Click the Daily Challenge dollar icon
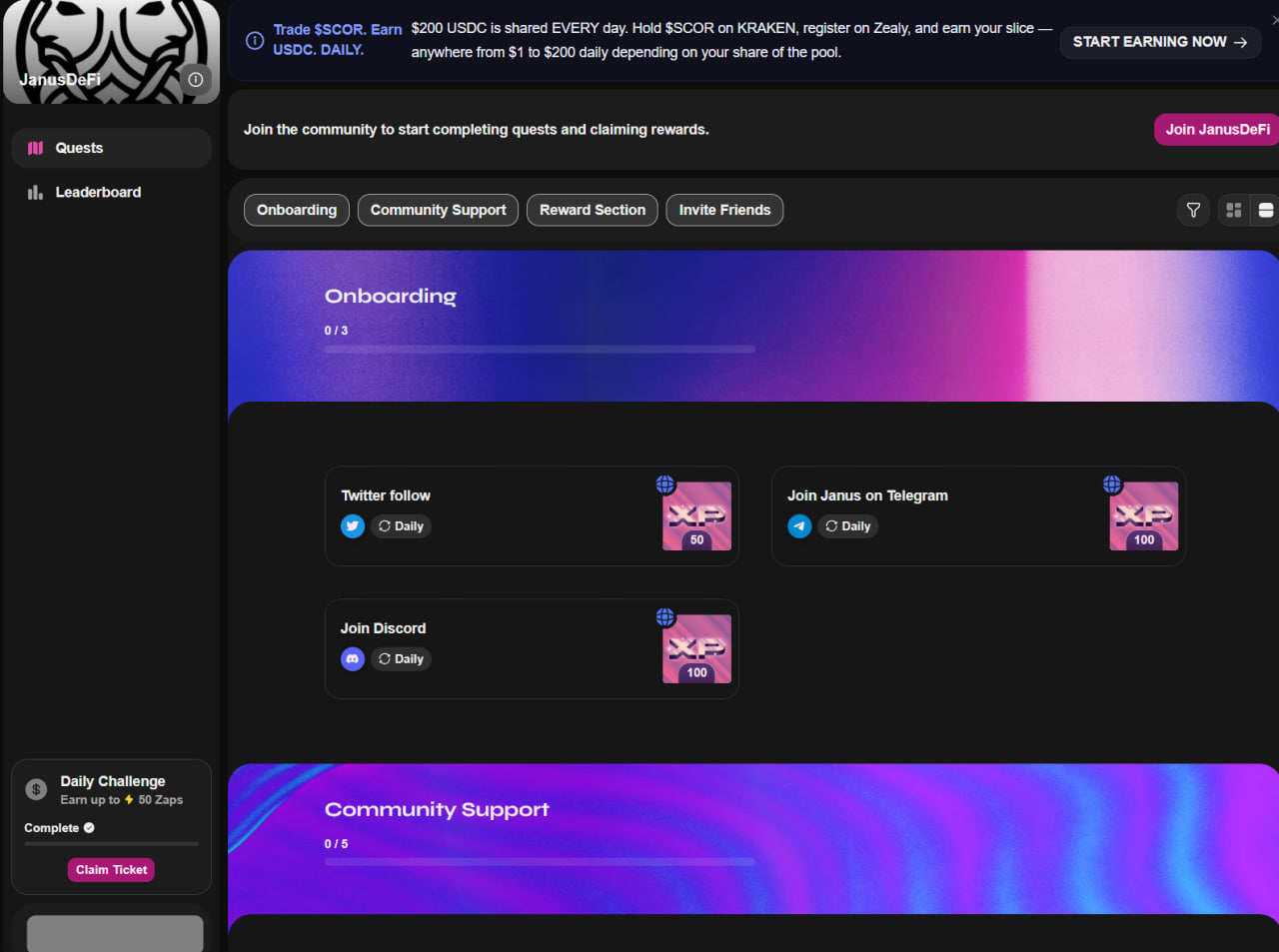Screen dimensions: 1279x952 pyautogui.click(x=37, y=790)
